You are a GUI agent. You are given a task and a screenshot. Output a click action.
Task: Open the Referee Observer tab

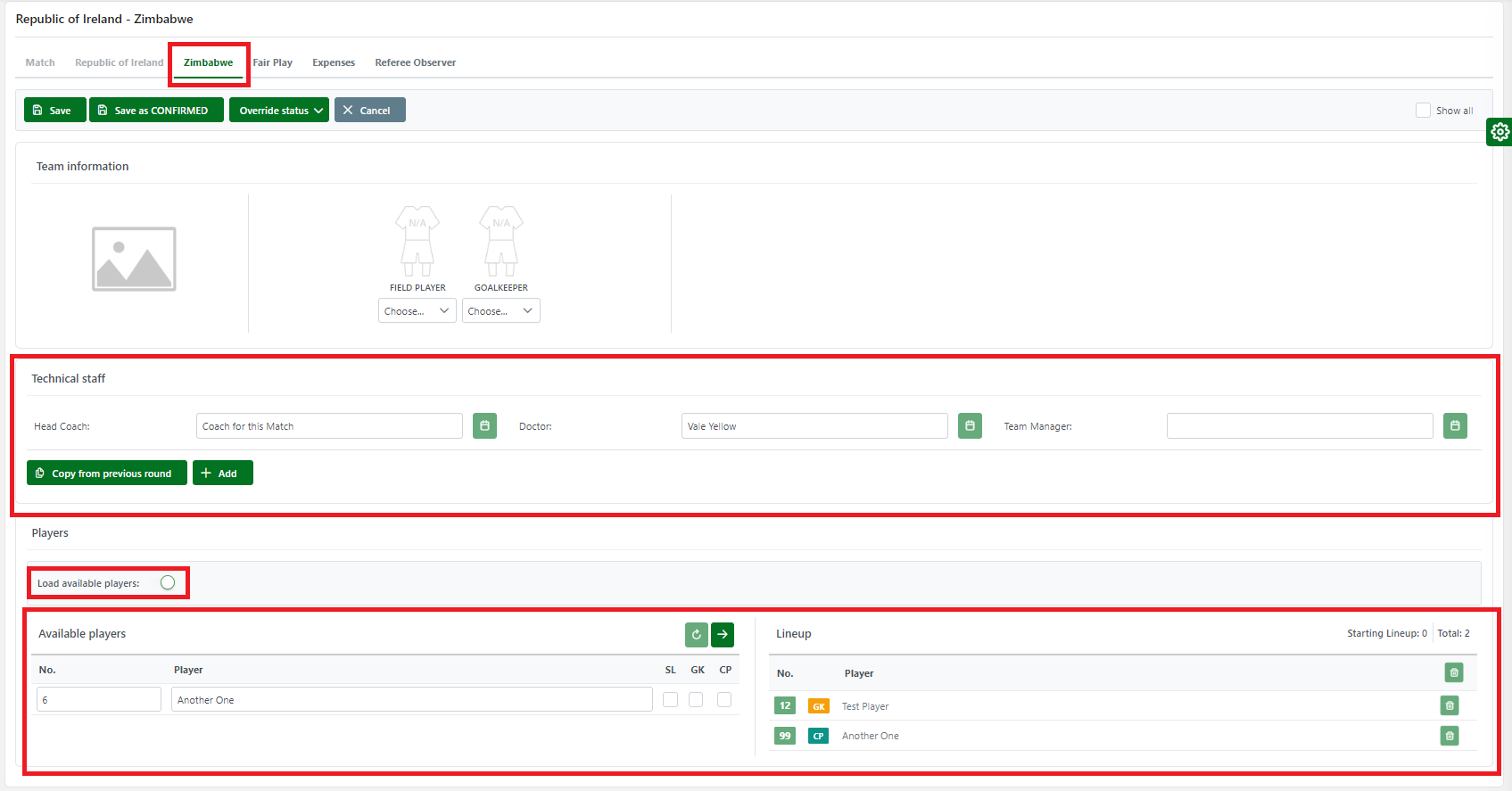415,62
